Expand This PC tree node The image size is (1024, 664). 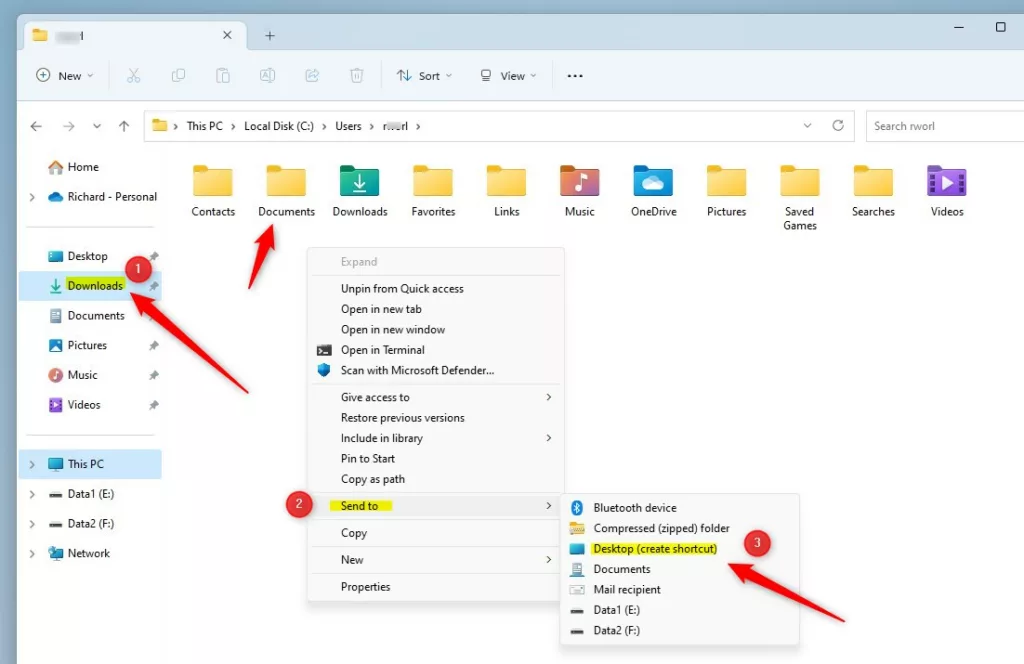32,464
